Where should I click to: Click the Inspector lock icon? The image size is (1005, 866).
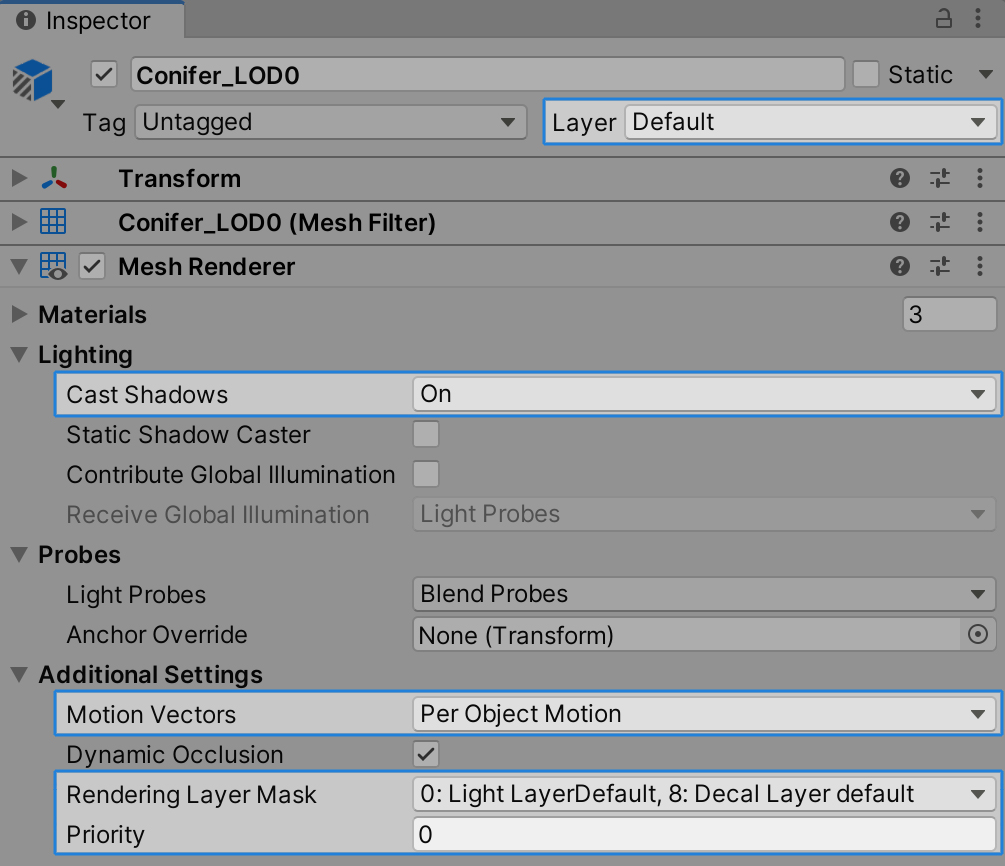pyautogui.click(x=943, y=19)
